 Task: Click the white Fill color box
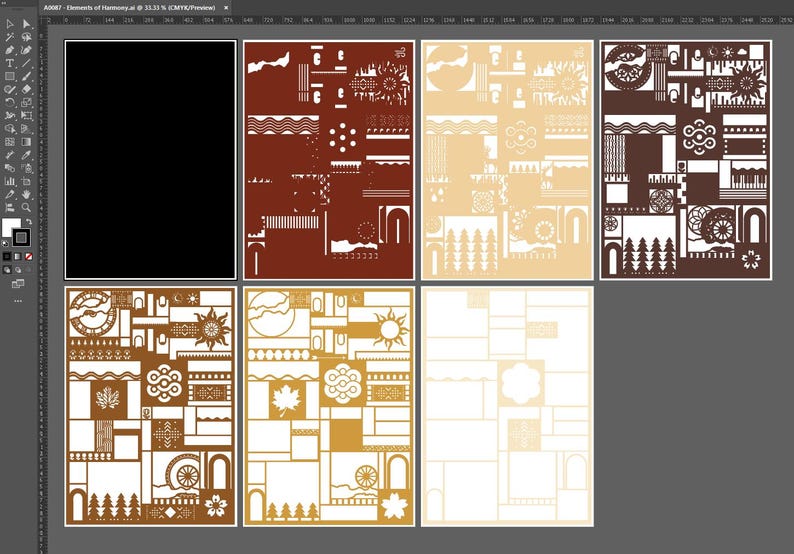[x=11, y=227]
